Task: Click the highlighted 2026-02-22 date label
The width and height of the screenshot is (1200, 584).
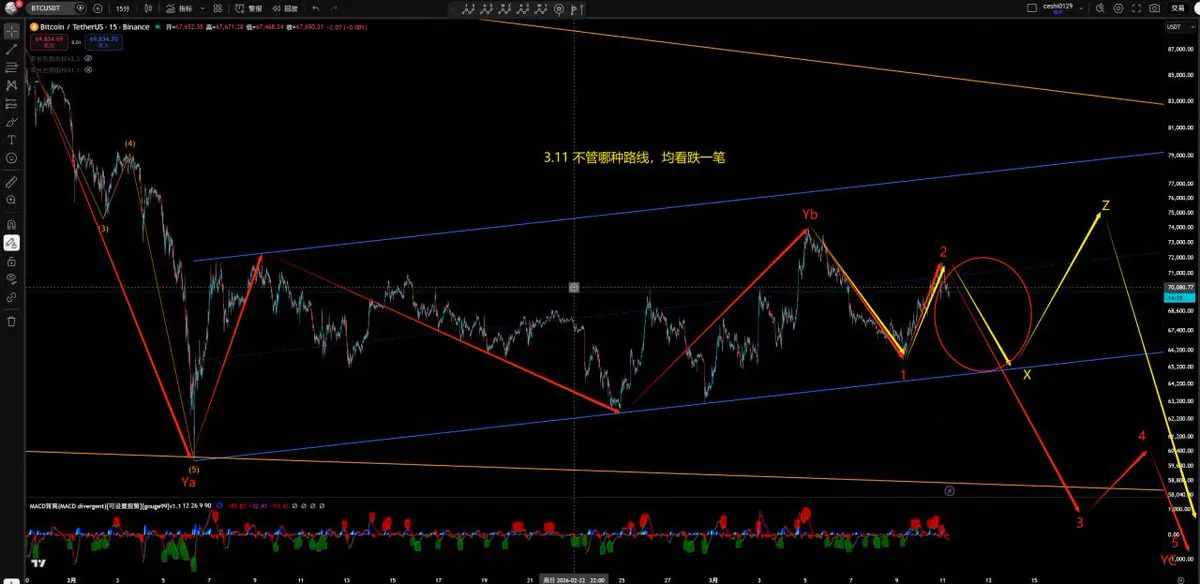Action: point(574,578)
